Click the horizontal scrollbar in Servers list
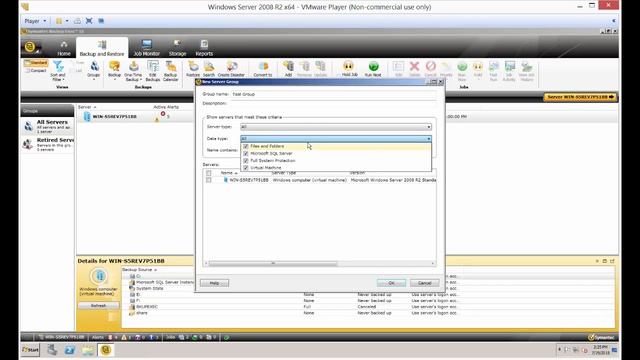 pyautogui.click(x=273, y=263)
